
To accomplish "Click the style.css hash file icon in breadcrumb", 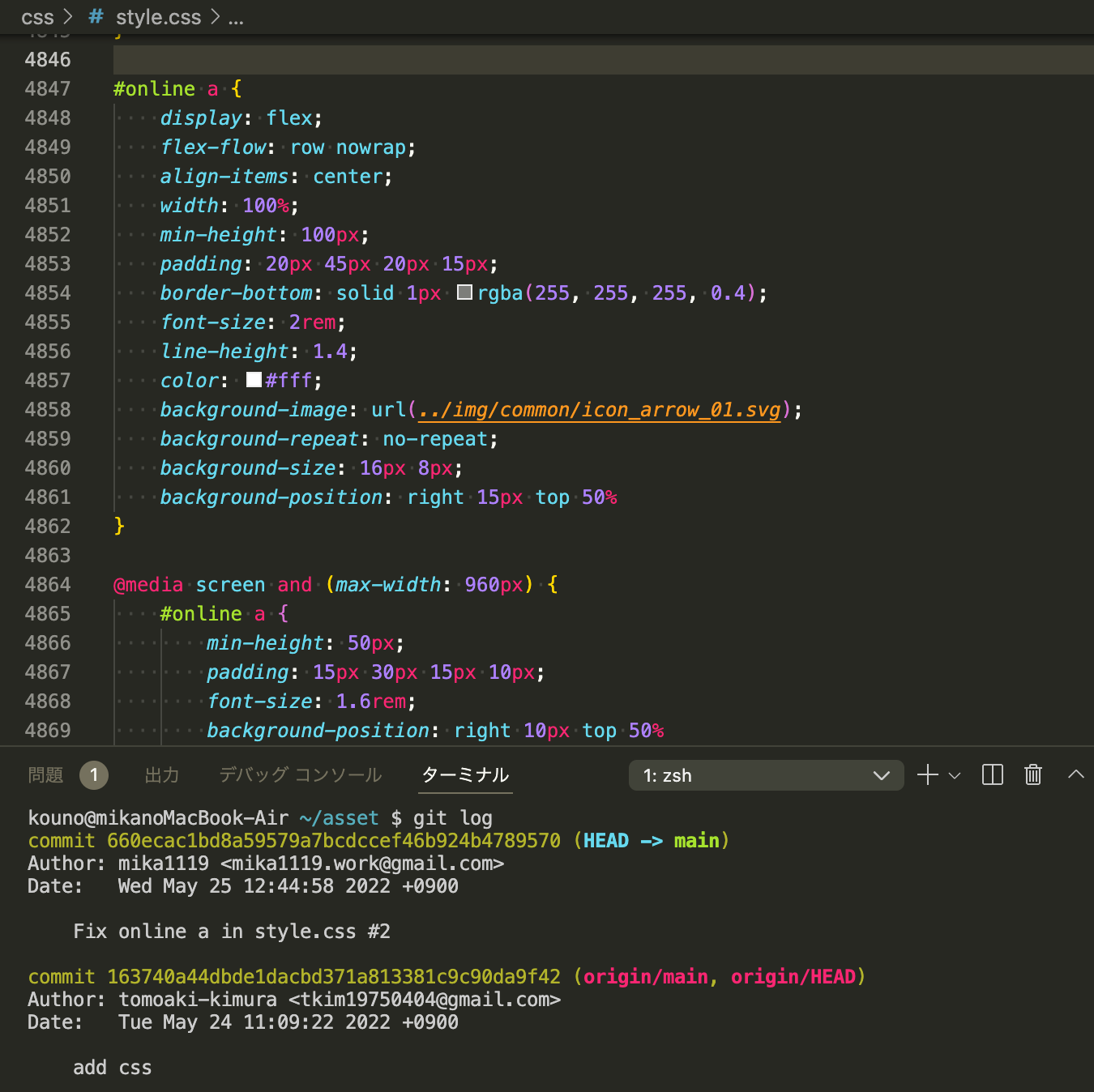I will click(95, 17).
